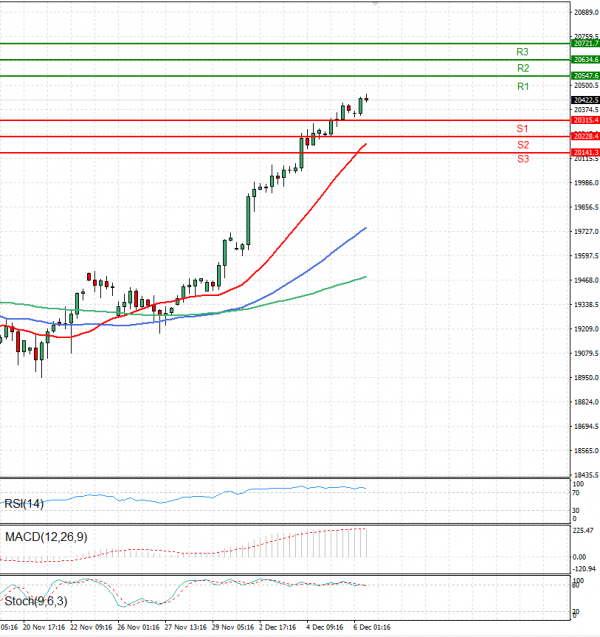Click the red 20315.4 price tag

585,120
